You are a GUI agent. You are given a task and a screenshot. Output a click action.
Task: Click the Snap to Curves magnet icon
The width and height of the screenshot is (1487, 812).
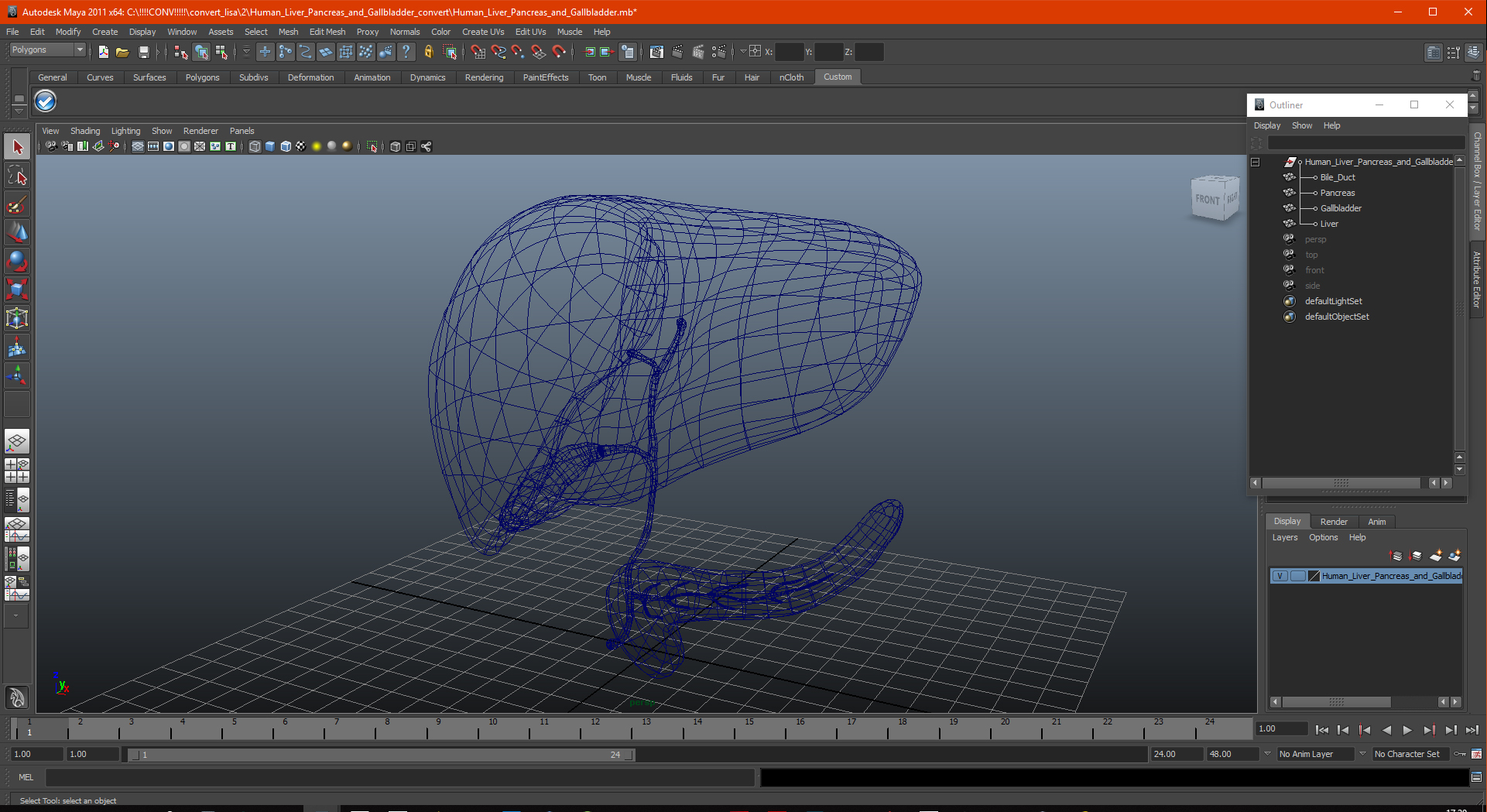pyautogui.click(x=498, y=52)
